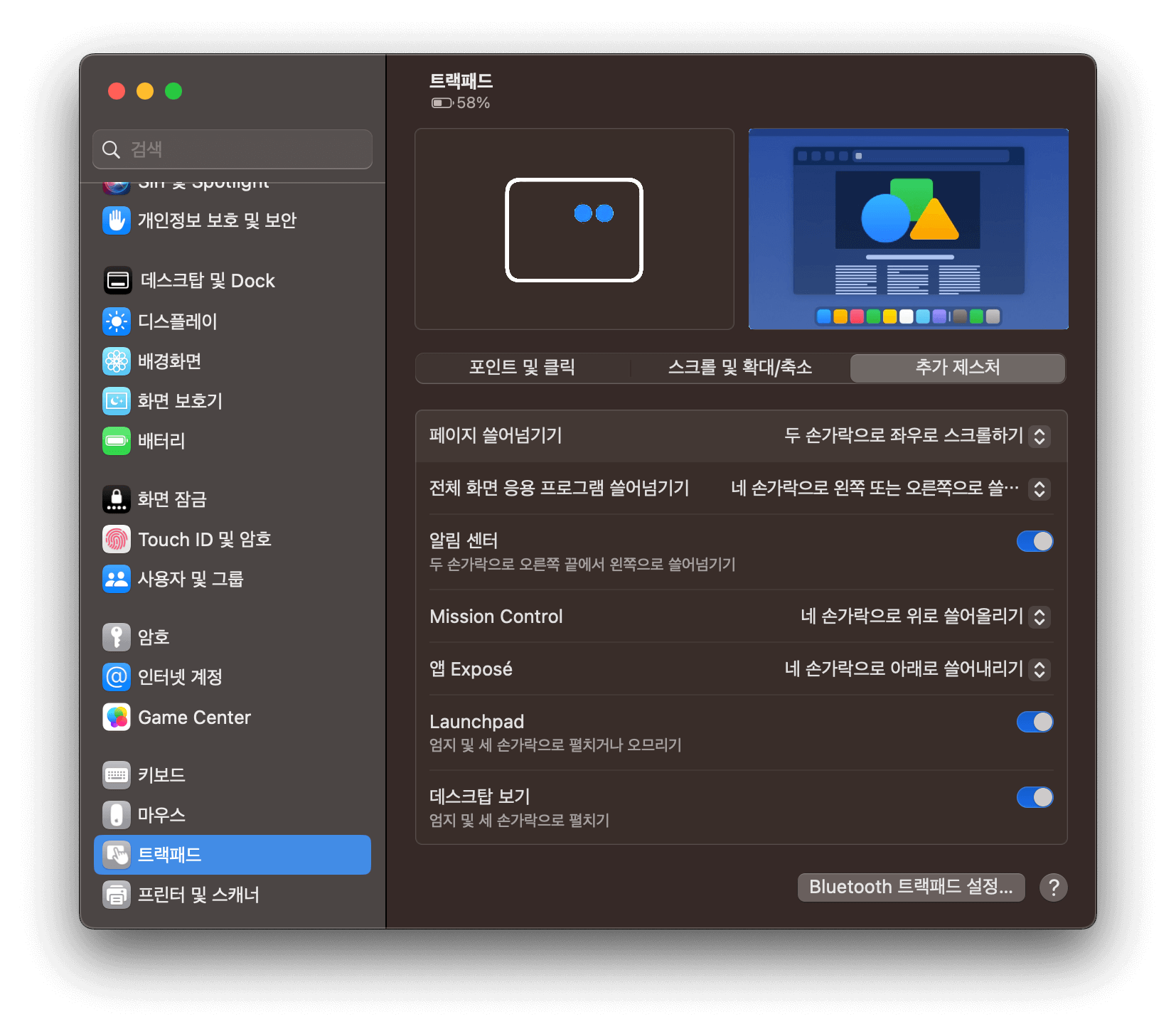
Task: Click the 화면 보호기 icon
Action: [117, 401]
